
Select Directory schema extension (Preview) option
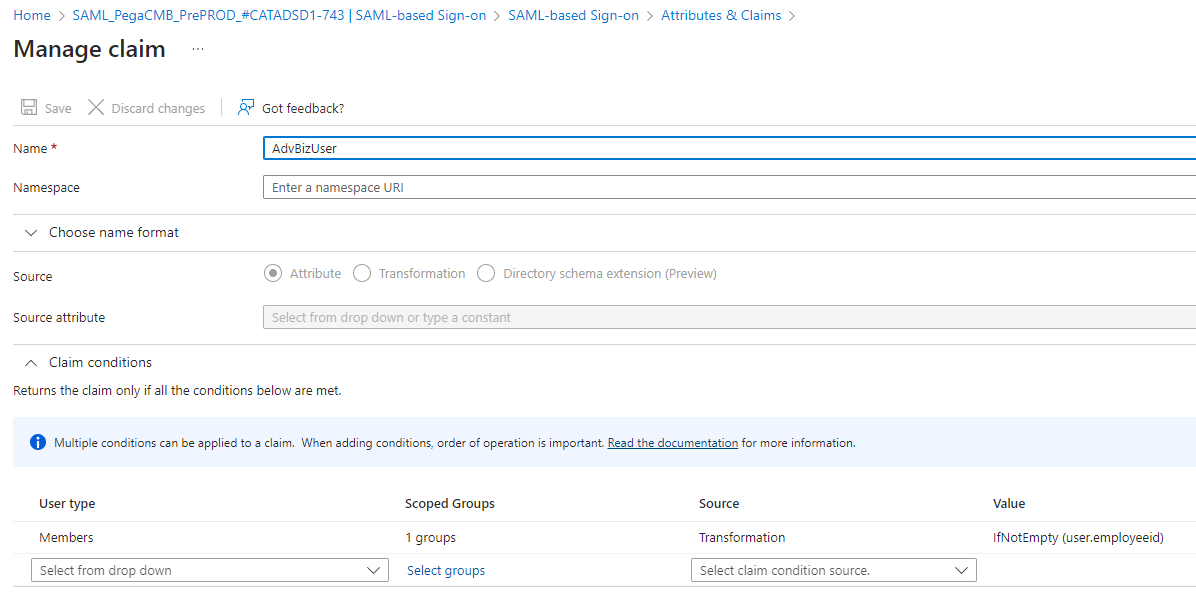click(x=486, y=273)
